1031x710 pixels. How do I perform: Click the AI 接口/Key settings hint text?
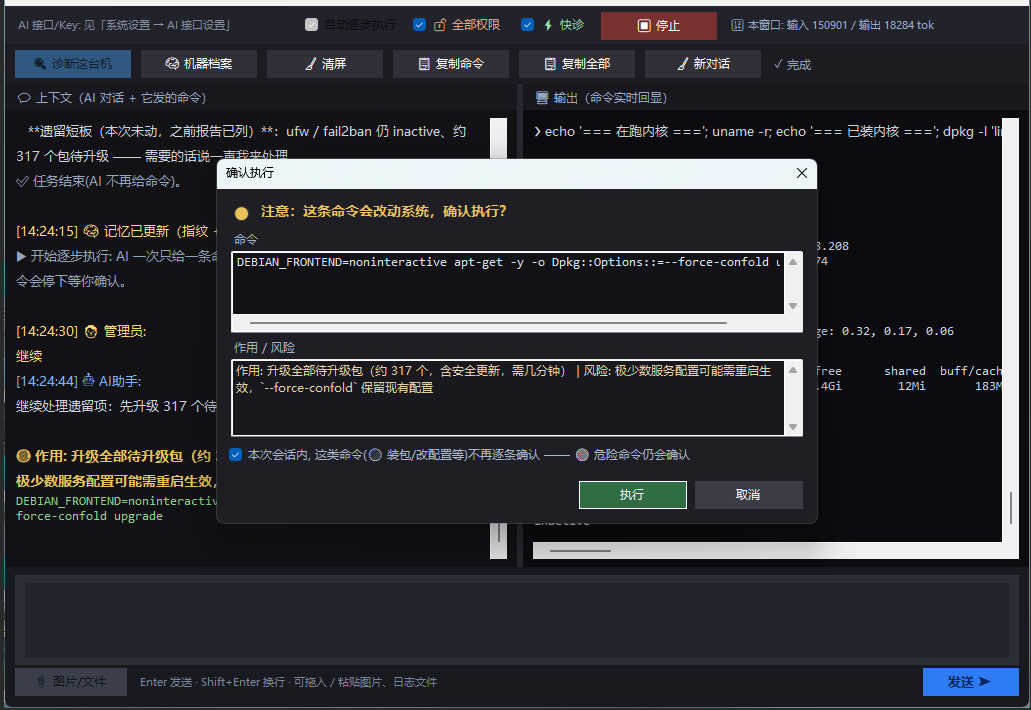[x=124, y=25]
